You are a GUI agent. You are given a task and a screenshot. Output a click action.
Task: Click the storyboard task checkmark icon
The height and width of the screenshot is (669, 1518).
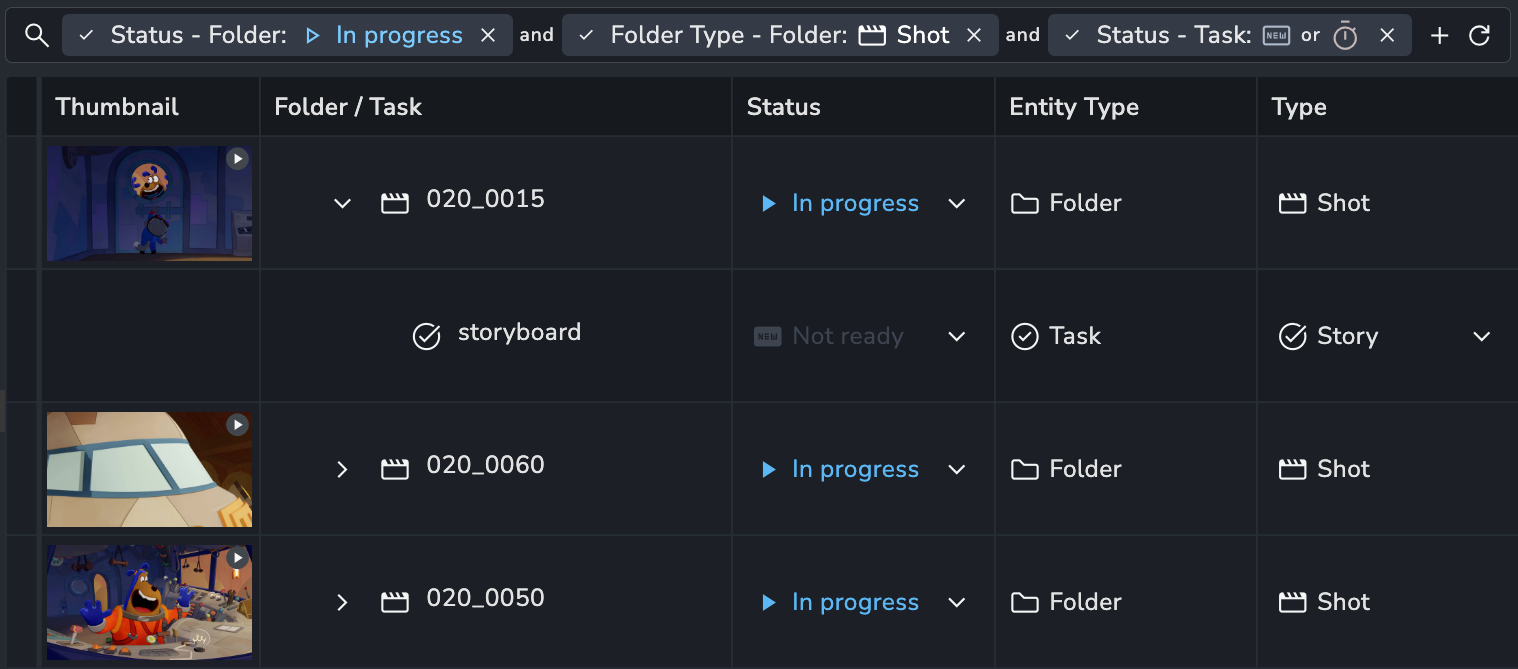tap(427, 336)
